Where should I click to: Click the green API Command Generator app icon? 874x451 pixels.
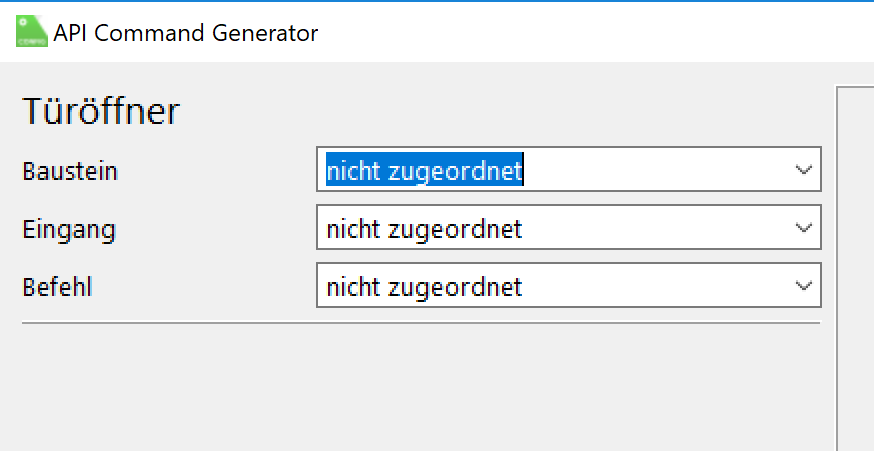32,32
